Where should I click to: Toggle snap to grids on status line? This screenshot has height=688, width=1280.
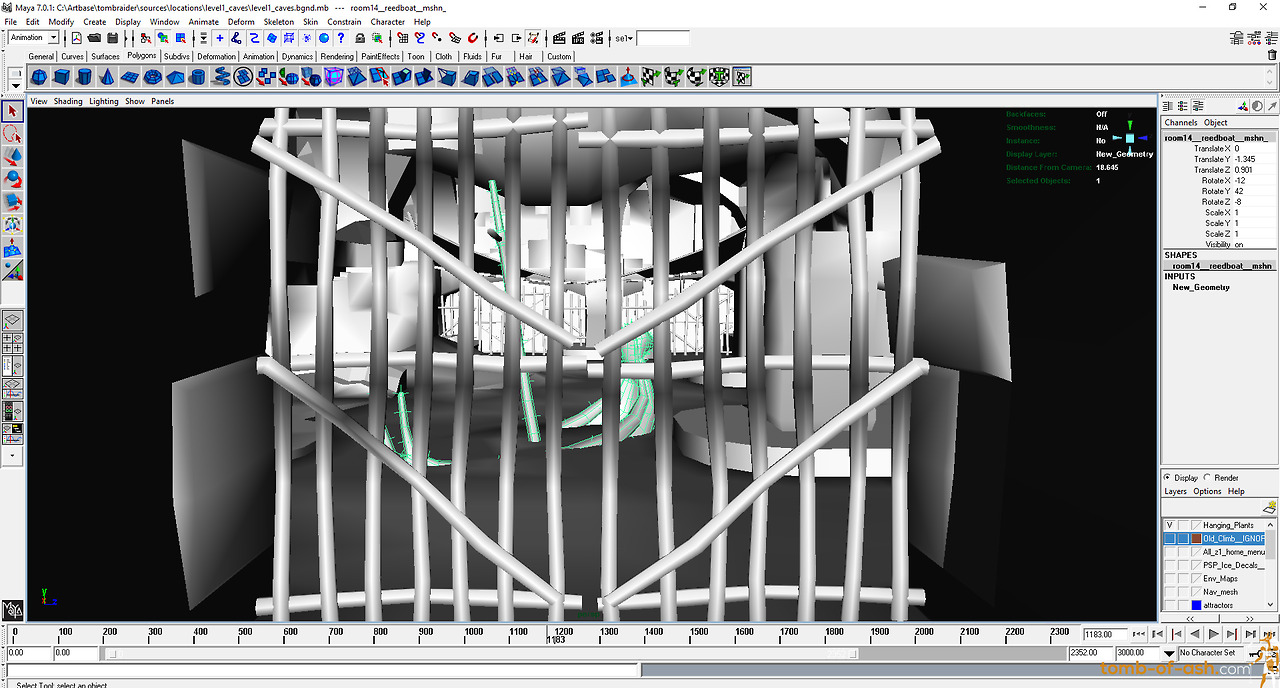(x=402, y=38)
